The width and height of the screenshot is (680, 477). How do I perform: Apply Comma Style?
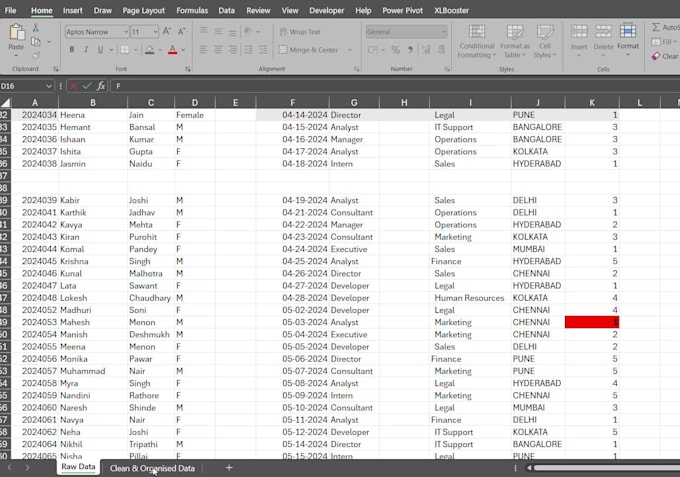[x=410, y=50]
